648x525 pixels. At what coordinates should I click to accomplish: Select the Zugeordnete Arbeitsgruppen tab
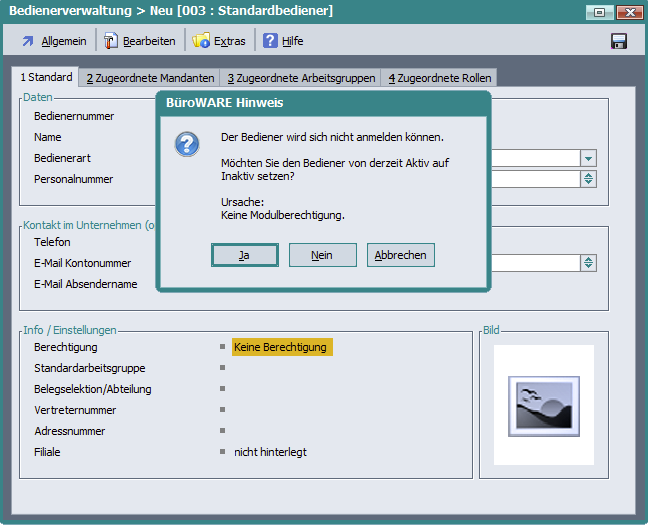(x=301, y=78)
